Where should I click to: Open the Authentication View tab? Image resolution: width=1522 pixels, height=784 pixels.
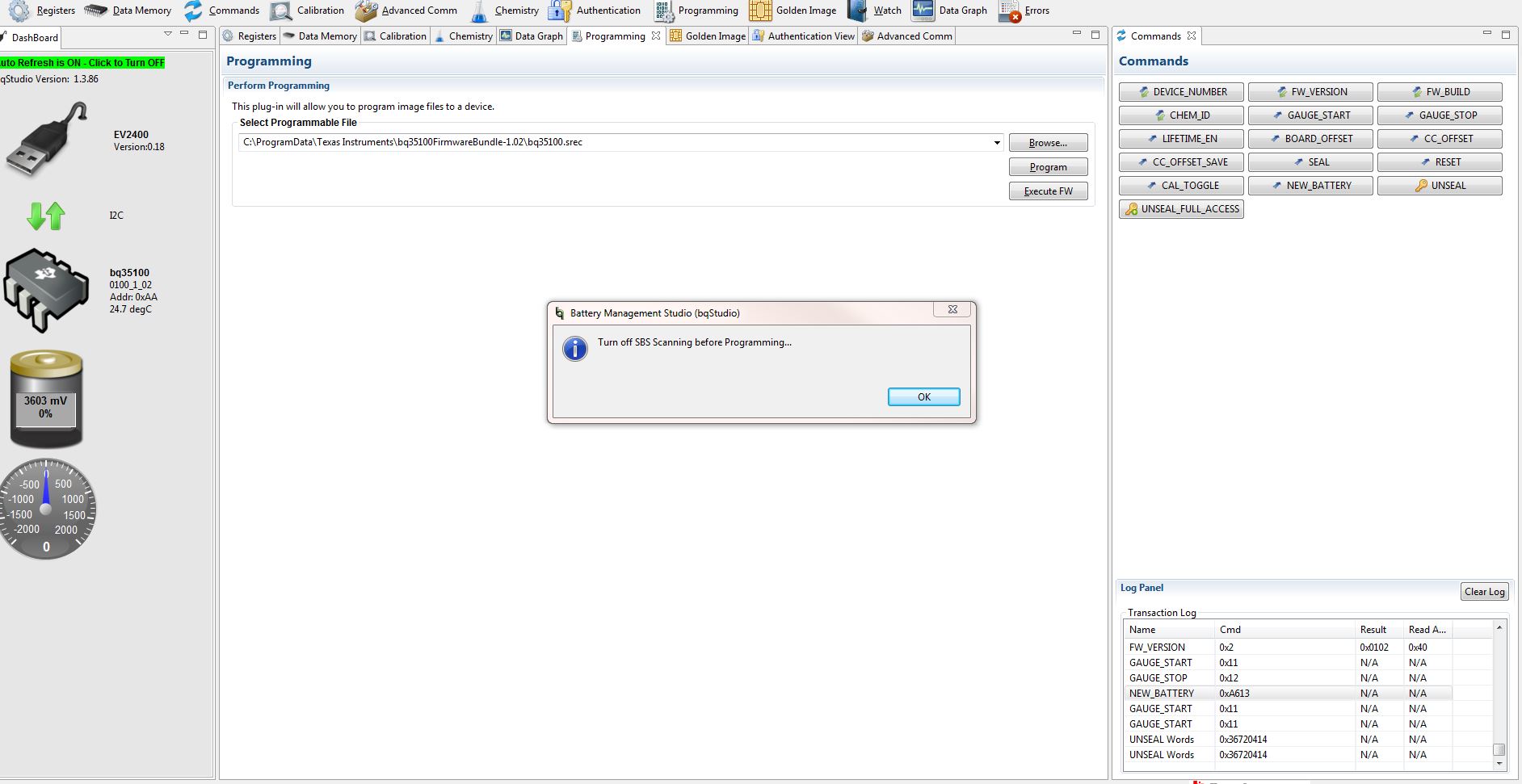coord(803,36)
